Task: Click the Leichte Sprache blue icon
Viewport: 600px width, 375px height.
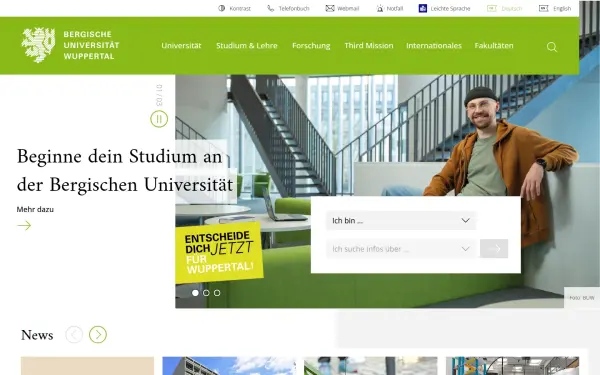Action: pos(422,8)
